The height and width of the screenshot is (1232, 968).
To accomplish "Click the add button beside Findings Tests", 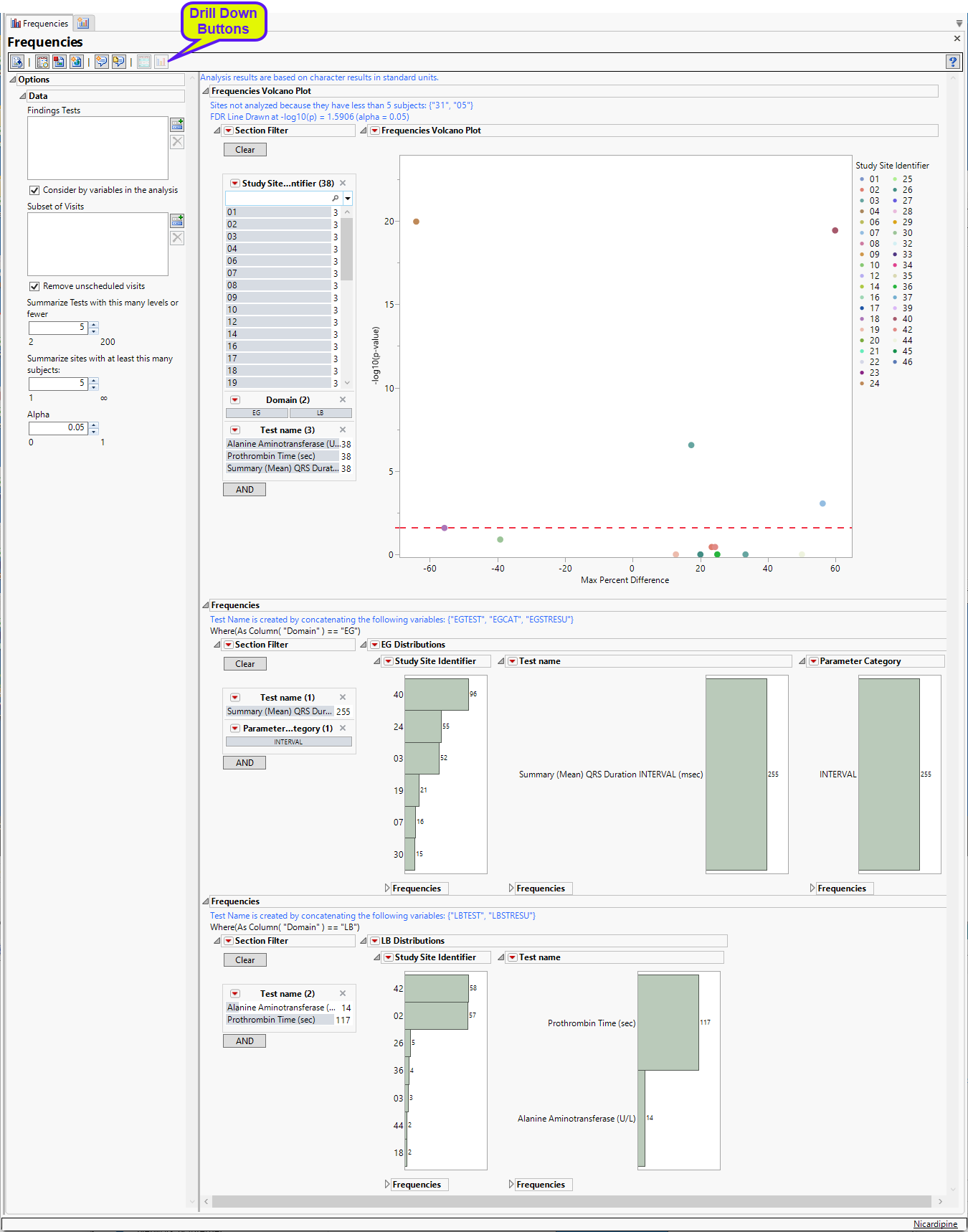I will coord(177,125).
